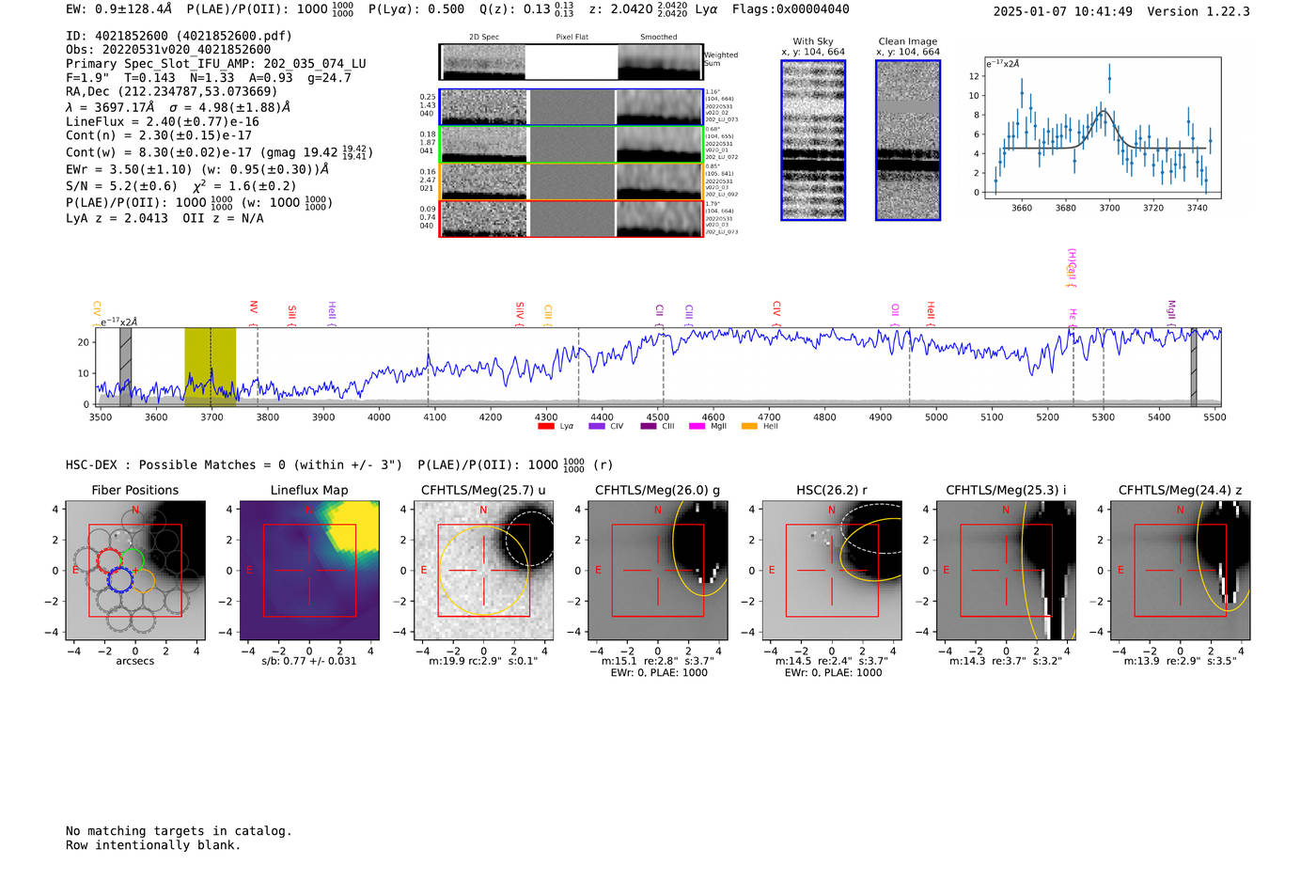The image size is (1316, 896).
Task: Click the orange fiber circle in Fiber Positions
Action: (142, 579)
